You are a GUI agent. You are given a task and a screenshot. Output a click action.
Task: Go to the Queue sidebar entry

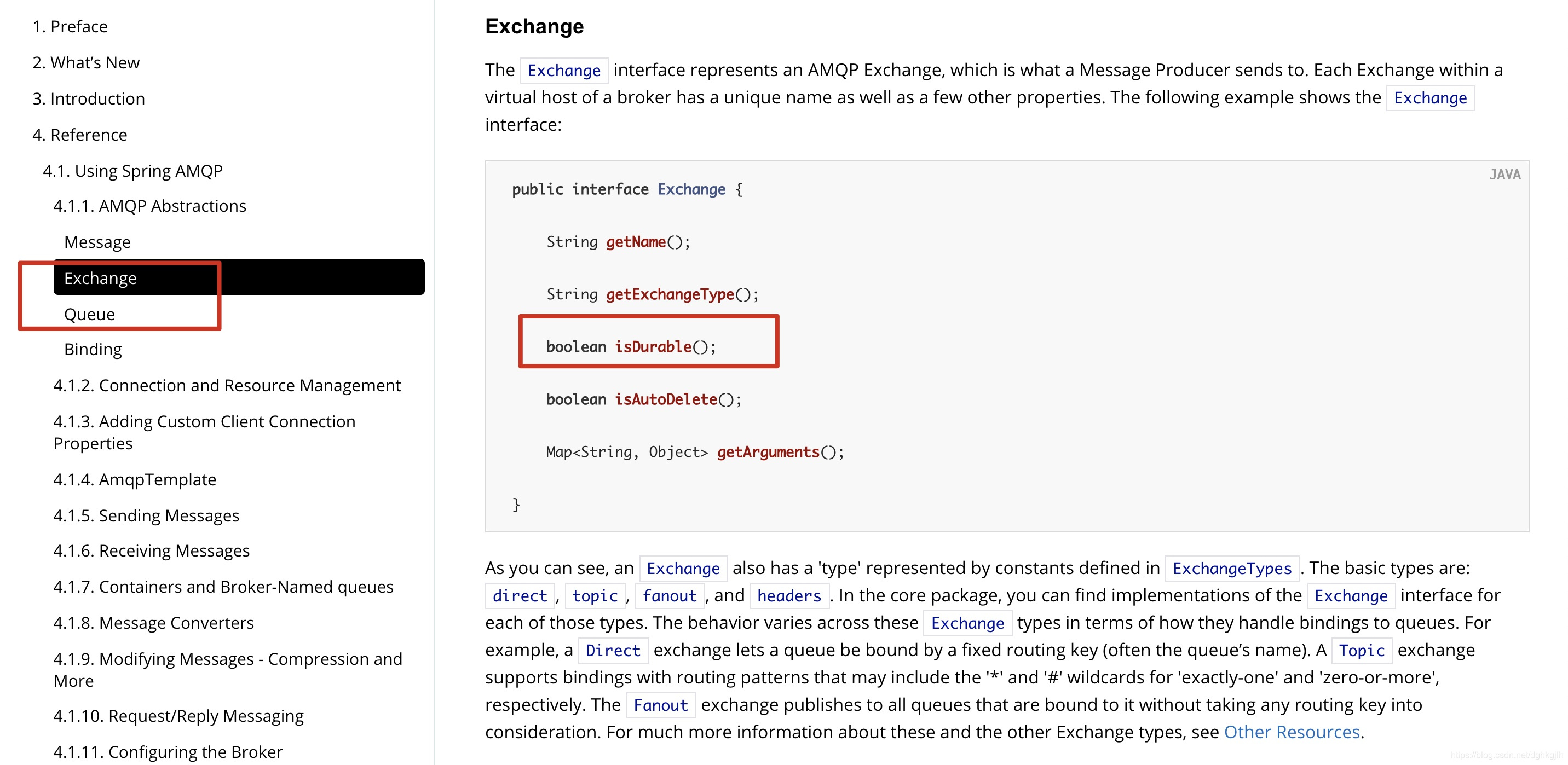[x=89, y=314]
